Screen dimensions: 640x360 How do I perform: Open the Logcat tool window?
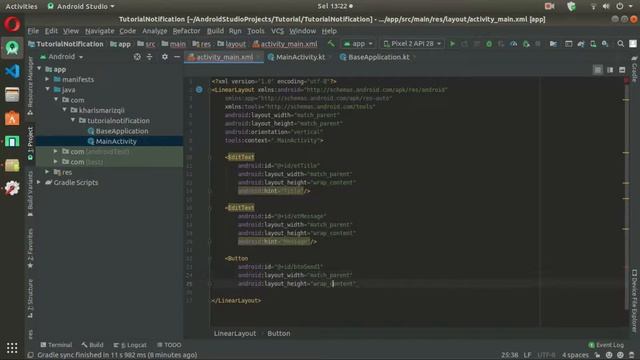(130, 345)
